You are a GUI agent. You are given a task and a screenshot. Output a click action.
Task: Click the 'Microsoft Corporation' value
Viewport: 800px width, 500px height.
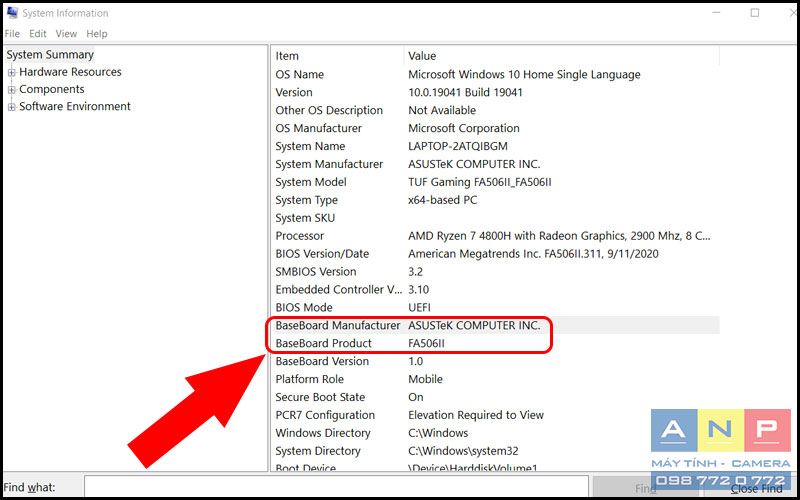coord(464,128)
